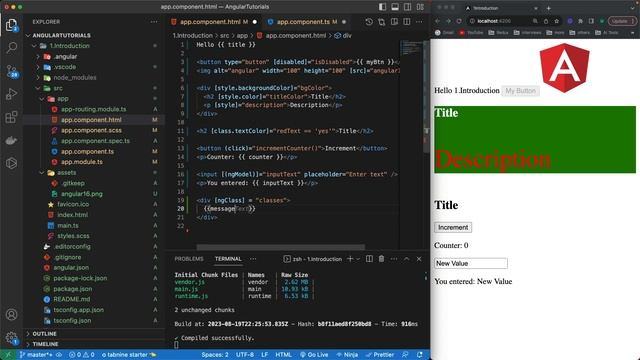
Task: Close the terminal panel
Action: point(419,259)
